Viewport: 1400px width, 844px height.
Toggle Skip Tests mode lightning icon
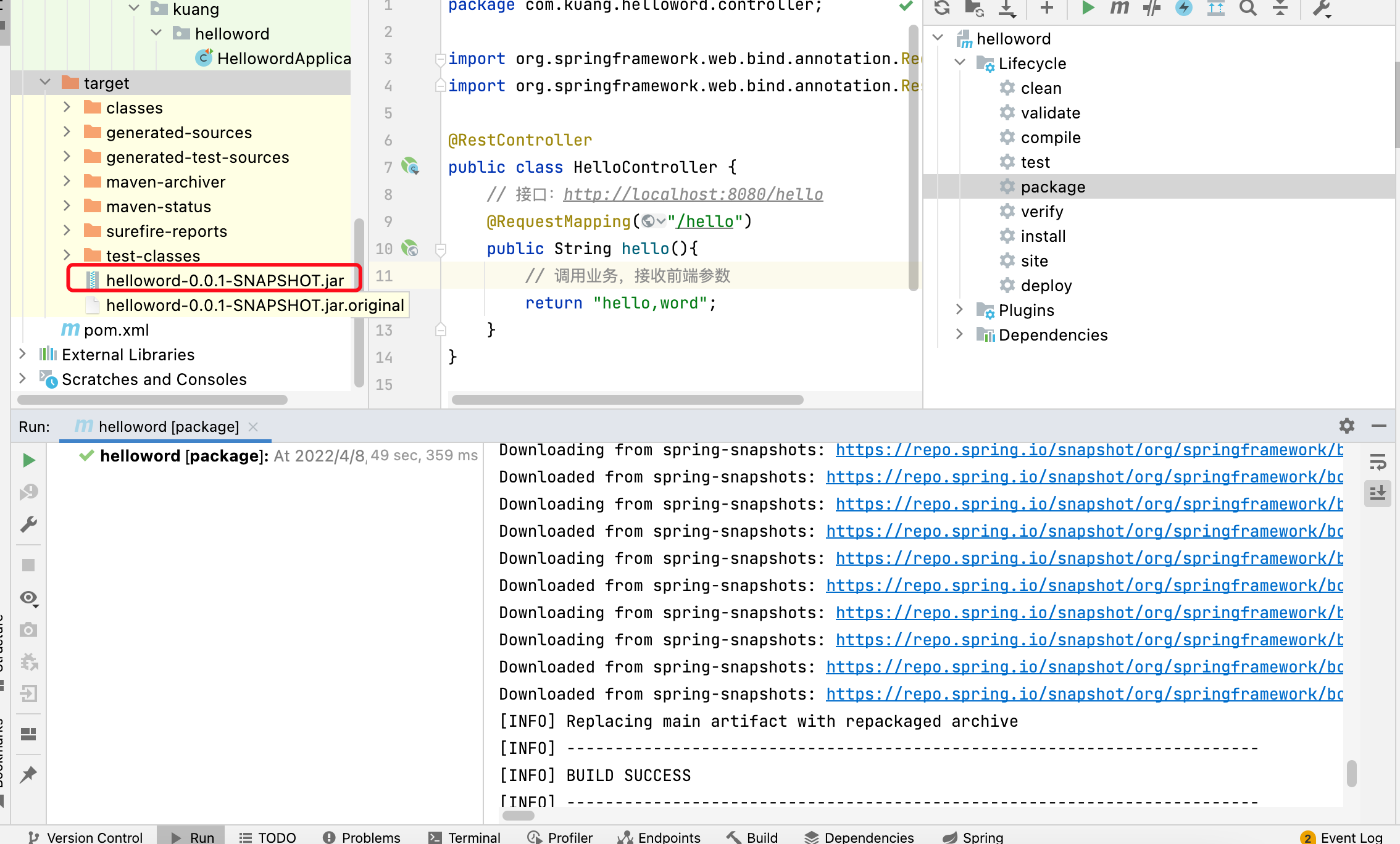pyautogui.click(x=1183, y=9)
